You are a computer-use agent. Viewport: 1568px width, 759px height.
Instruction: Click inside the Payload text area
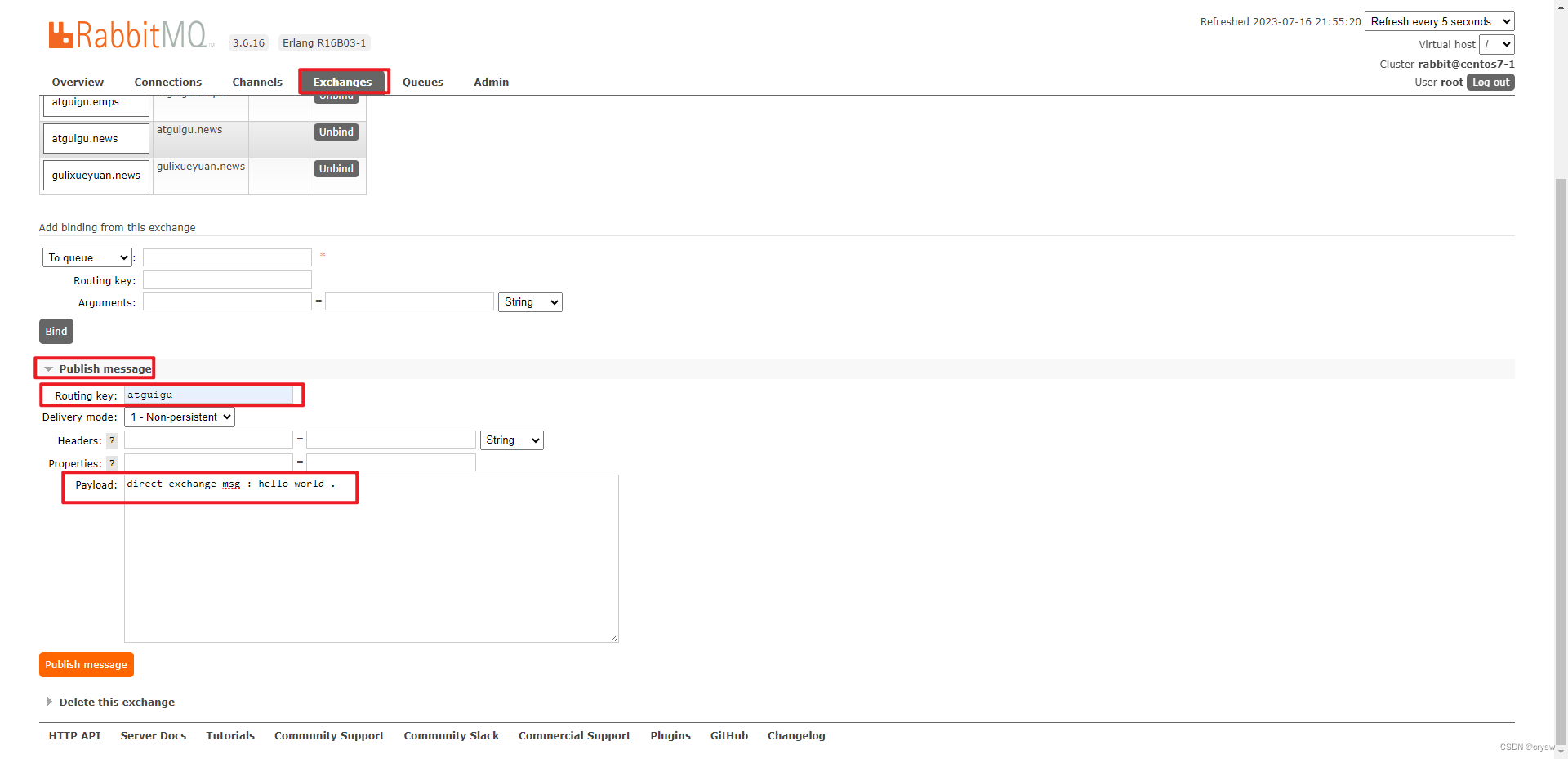pos(371,559)
